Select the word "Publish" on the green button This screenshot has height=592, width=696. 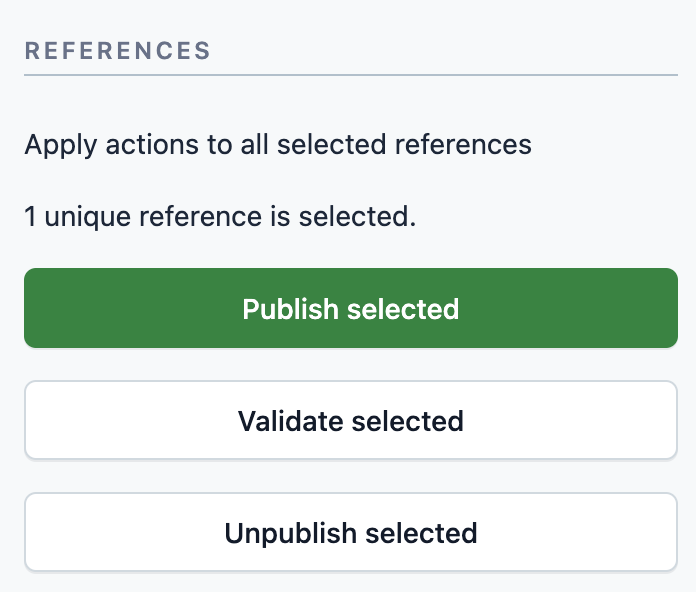click(290, 309)
